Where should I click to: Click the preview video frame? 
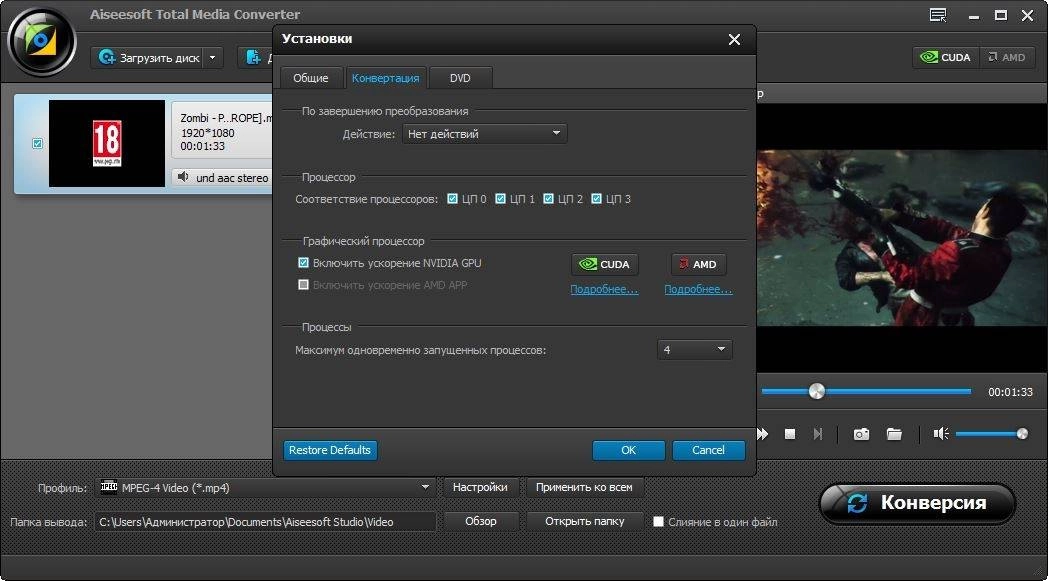click(902, 237)
